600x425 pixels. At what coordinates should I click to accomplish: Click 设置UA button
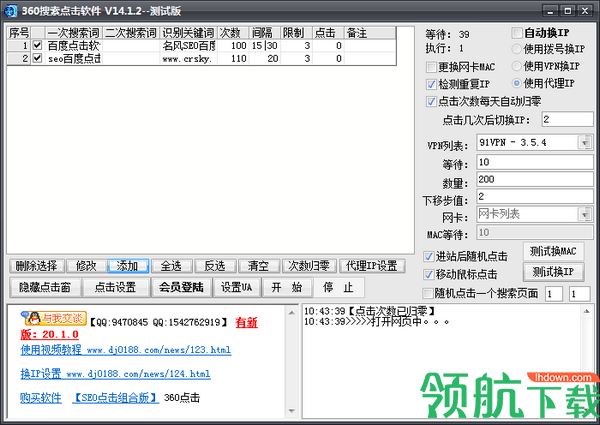coord(237,287)
